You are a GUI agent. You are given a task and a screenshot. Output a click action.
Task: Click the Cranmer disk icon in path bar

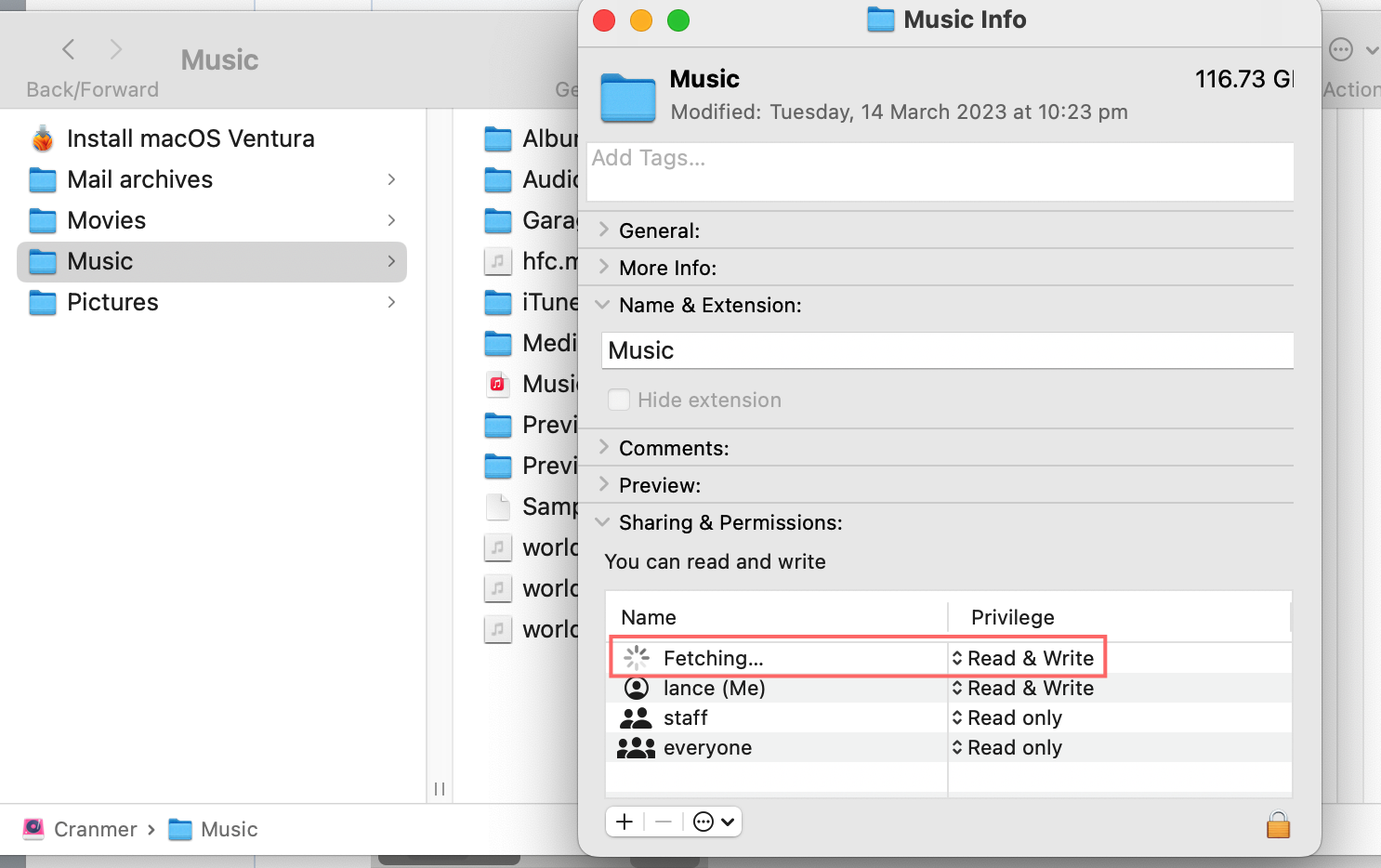33,829
